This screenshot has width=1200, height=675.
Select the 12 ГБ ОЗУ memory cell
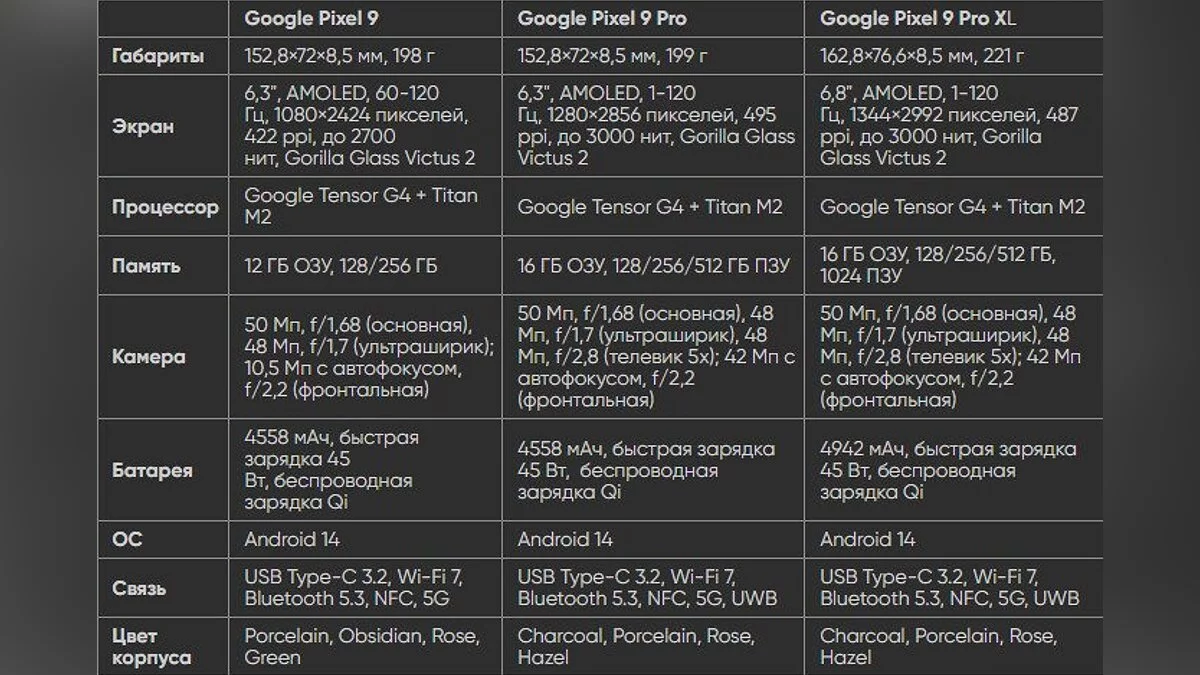coord(341,266)
